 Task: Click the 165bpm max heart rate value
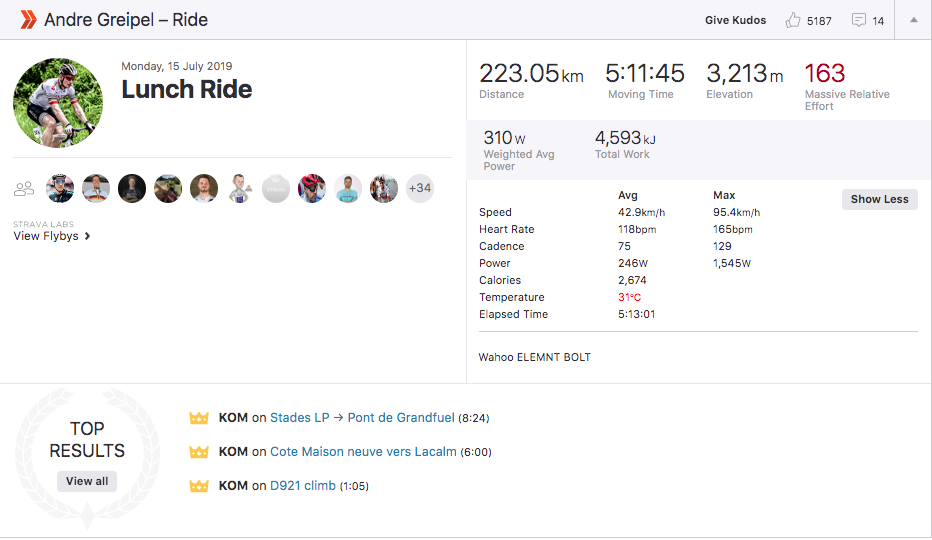click(x=733, y=230)
